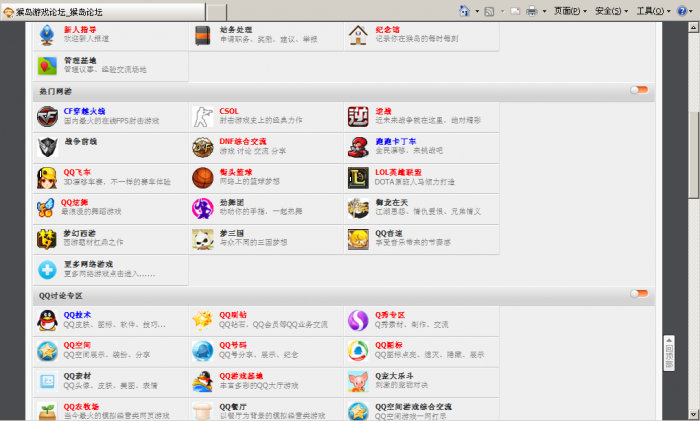Expand the RSS feeds dropdown arrow
Viewport: 700px width, 421px height.
pyautogui.click(x=502, y=11)
